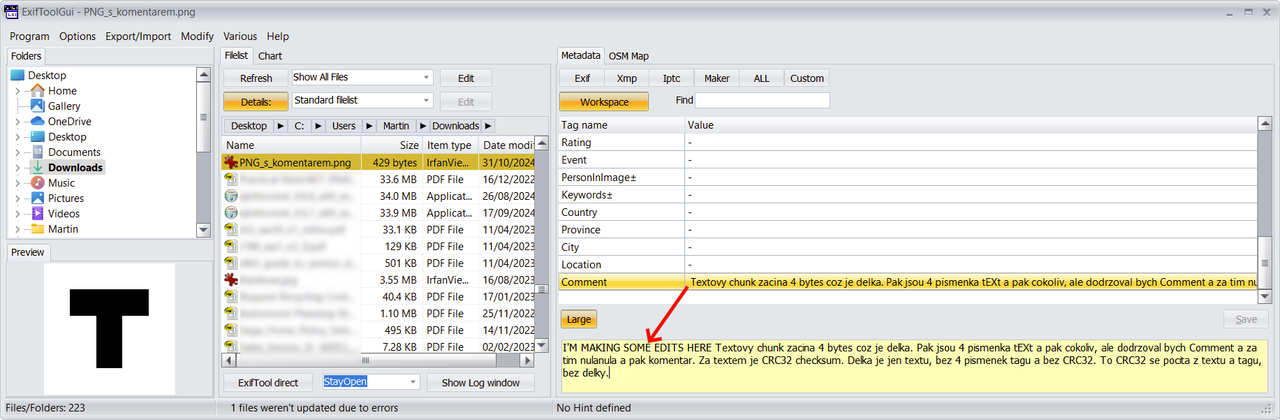This screenshot has height=420, width=1280.
Task: Select the Comment tag row
Action: [908, 283]
